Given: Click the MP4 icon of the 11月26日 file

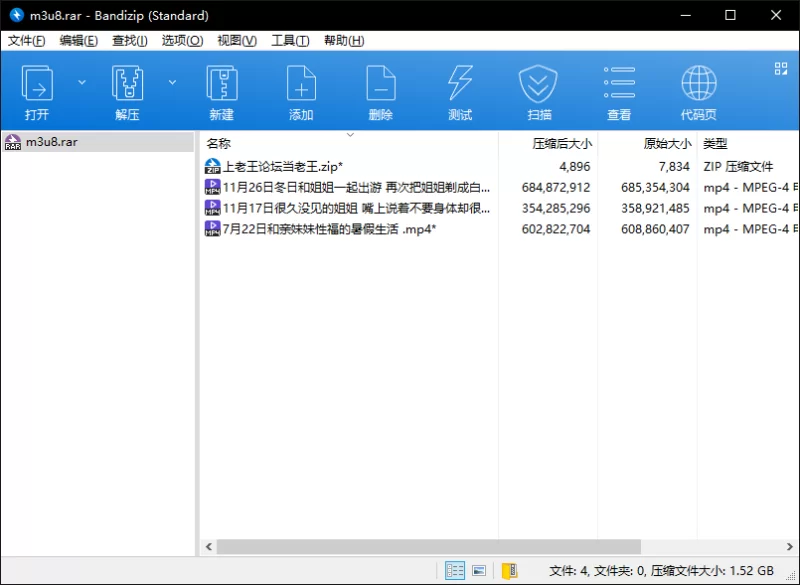Looking at the screenshot, I should tap(212, 187).
